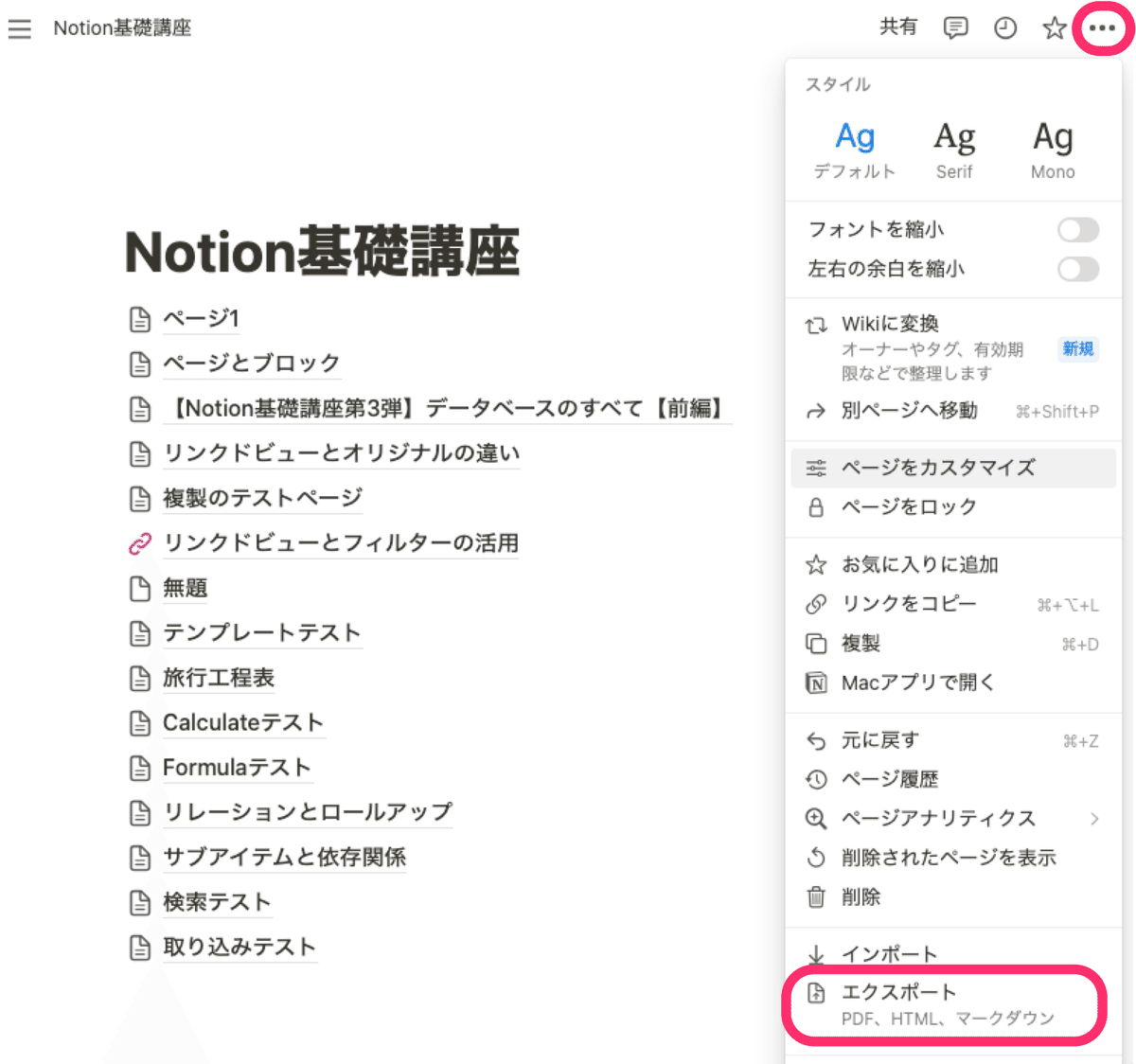Viewport: 1136px width, 1064px height.
Task: View page history via the clock icon
Action: click(x=1004, y=27)
